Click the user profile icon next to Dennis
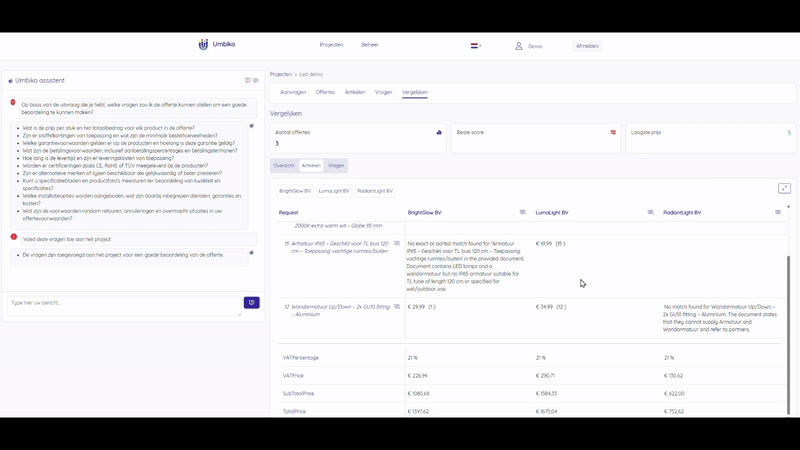Image resolution: width=800 pixels, height=450 pixels. [x=518, y=46]
